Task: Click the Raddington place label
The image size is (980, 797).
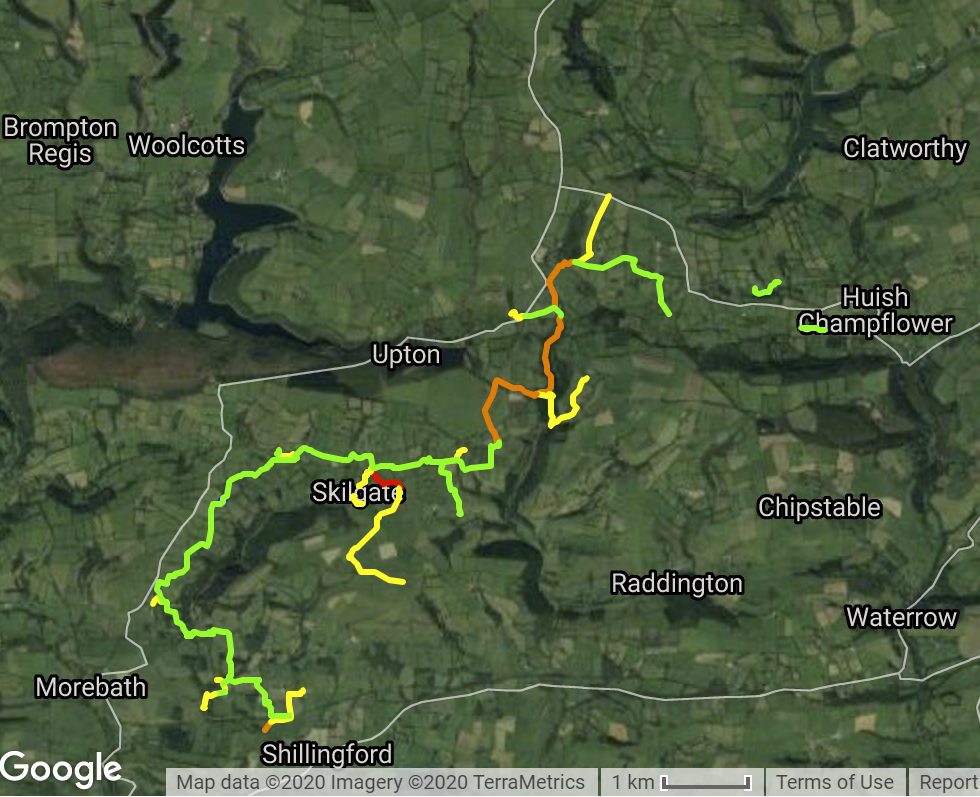Action: [x=677, y=584]
